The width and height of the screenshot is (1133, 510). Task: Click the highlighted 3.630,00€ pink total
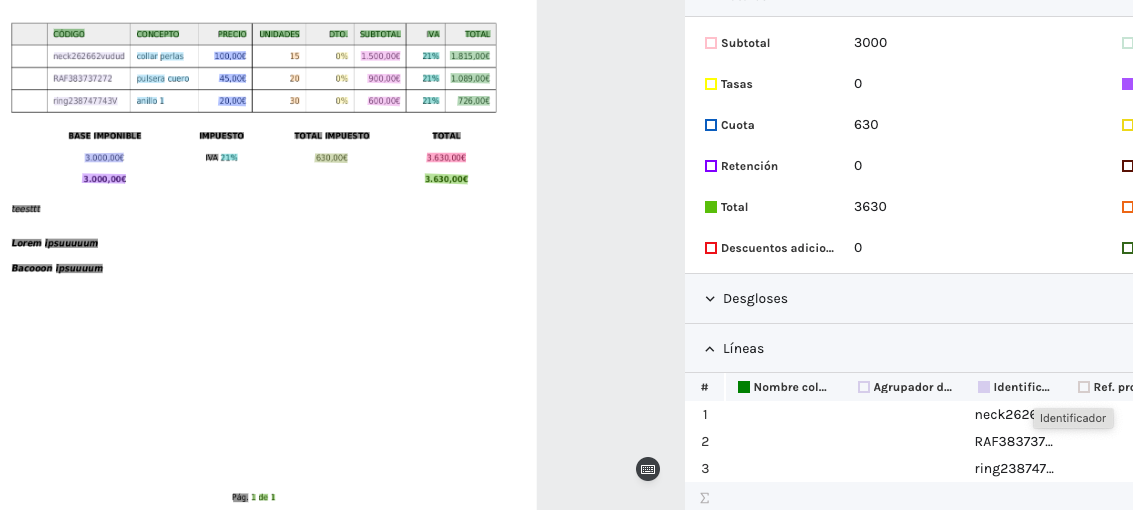point(446,158)
